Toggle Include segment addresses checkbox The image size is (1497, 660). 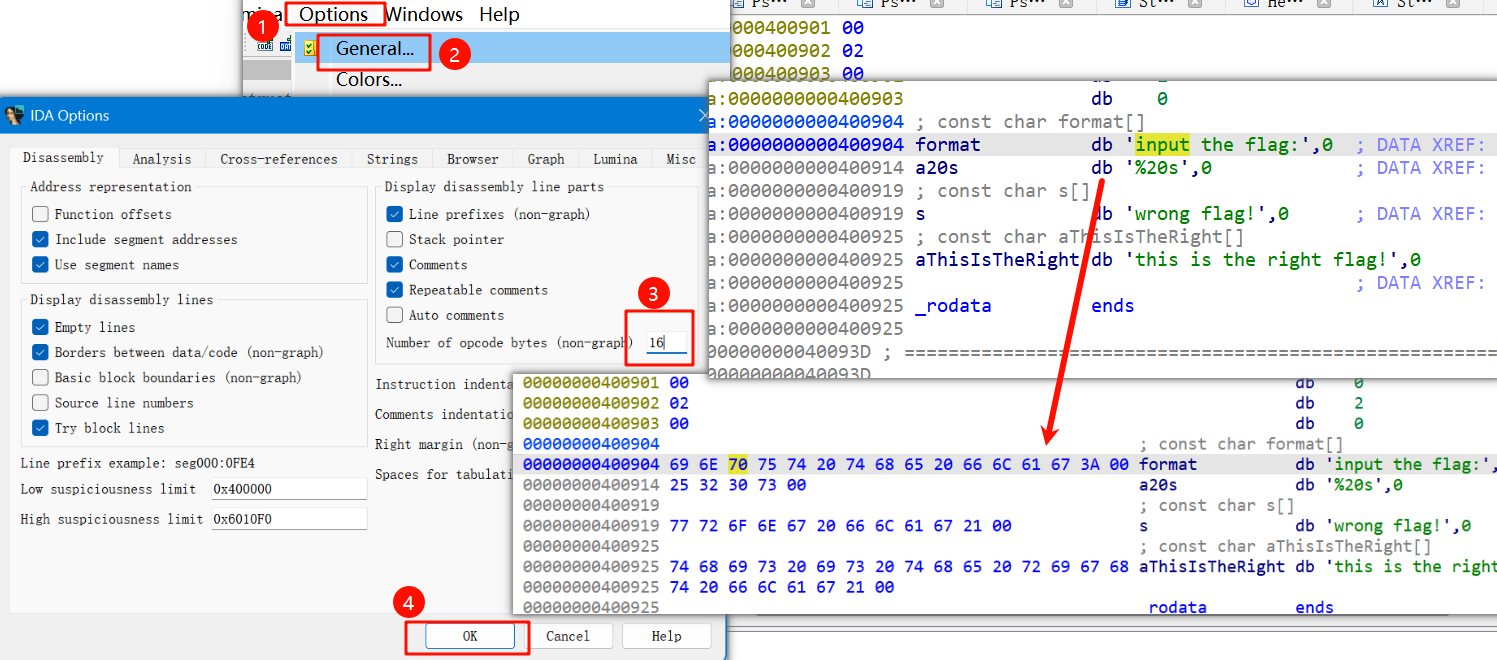pyautogui.click(x=40, y=239)
